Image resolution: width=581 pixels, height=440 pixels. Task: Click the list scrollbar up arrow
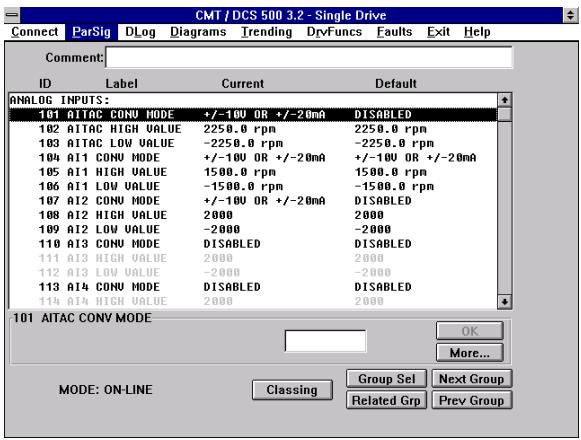(x=505, y=100)
